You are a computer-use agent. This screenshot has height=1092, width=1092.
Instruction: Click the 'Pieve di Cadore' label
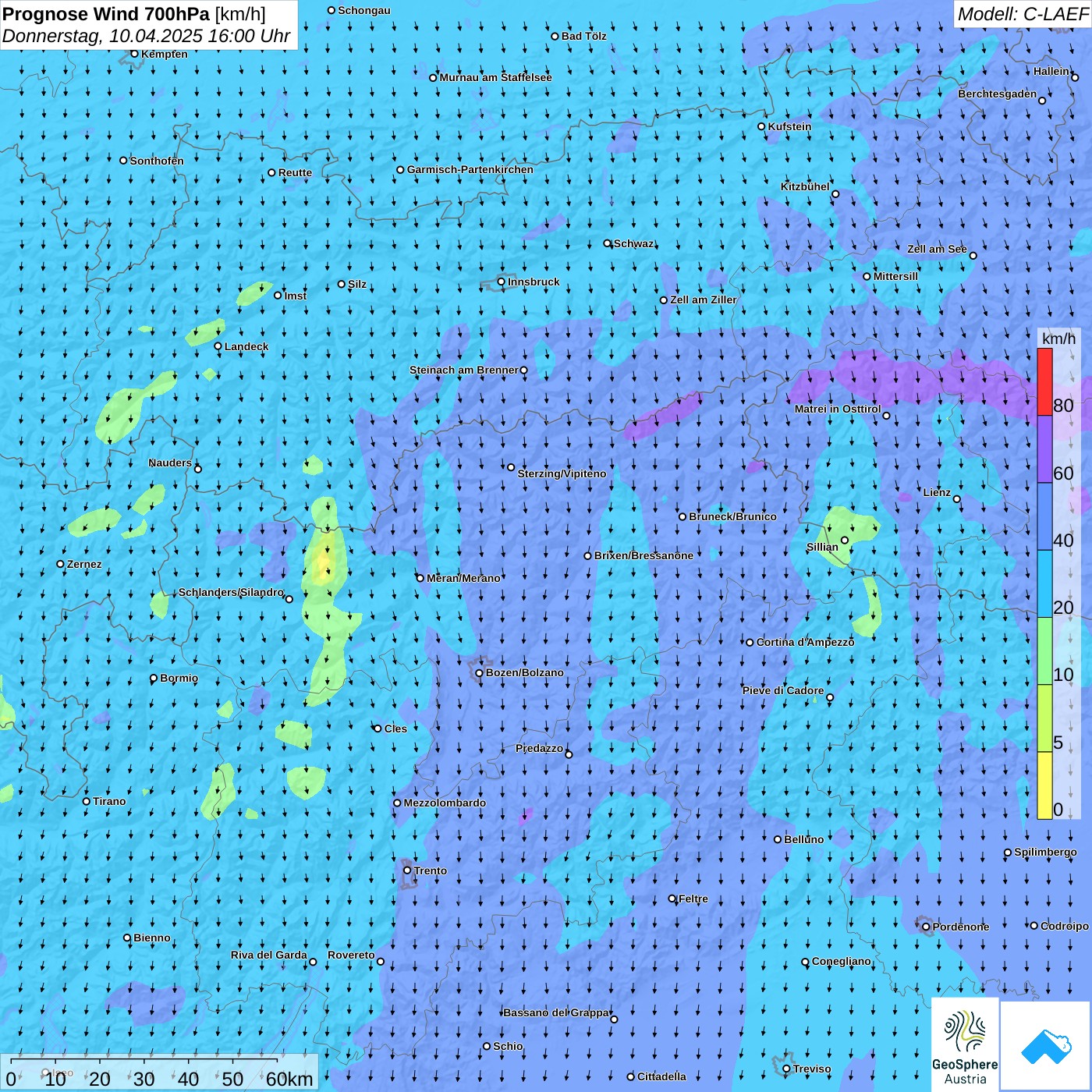(783, 690)
